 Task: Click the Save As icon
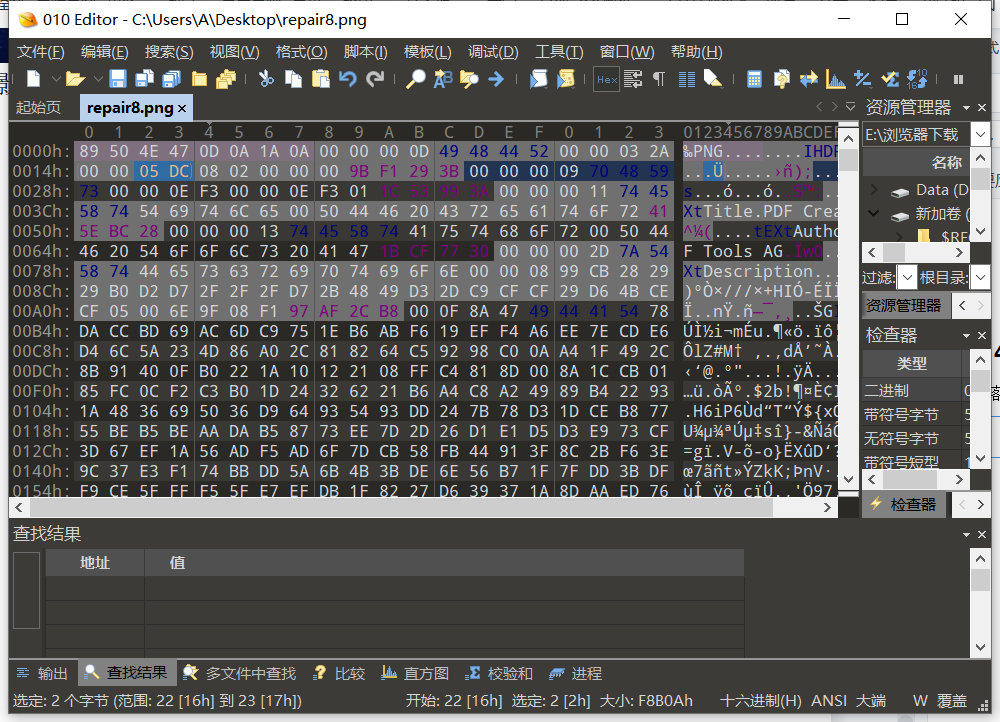[x=145, y=79]
